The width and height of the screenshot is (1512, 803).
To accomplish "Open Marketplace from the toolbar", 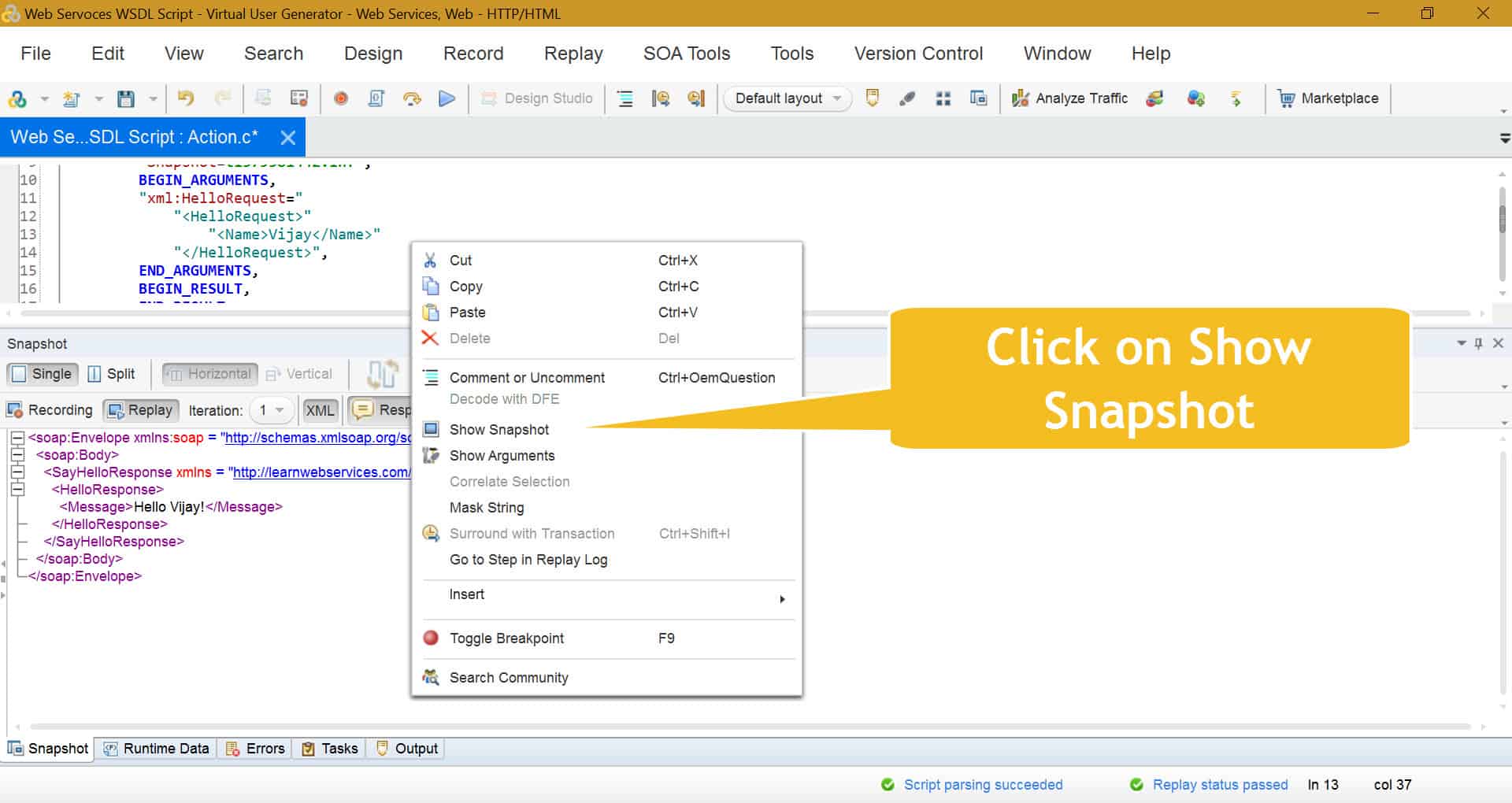I will (x=1328, y=98).
